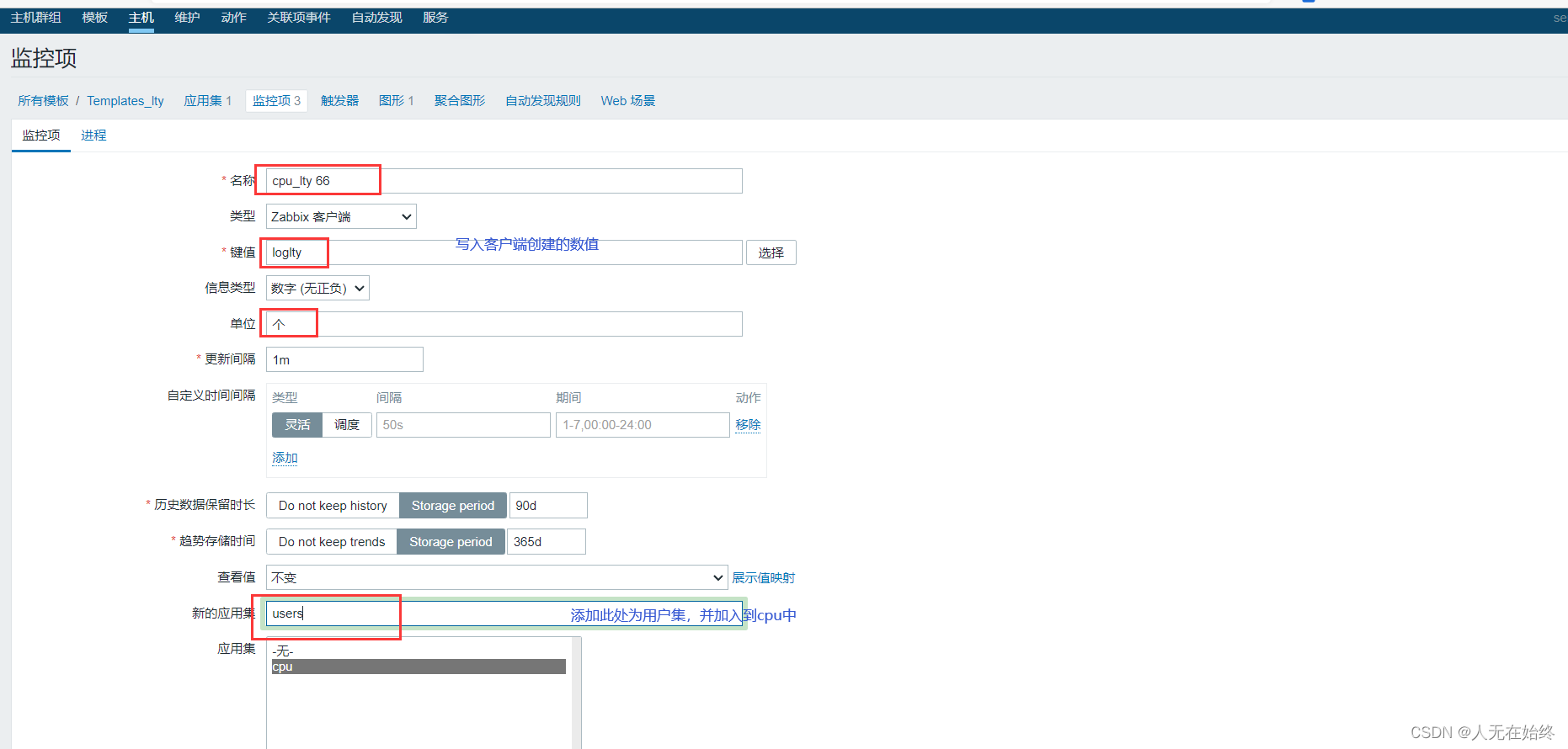1568x749 pixels.
Task: Click the 添加 link under custom intervals
Action: point(285,458)
